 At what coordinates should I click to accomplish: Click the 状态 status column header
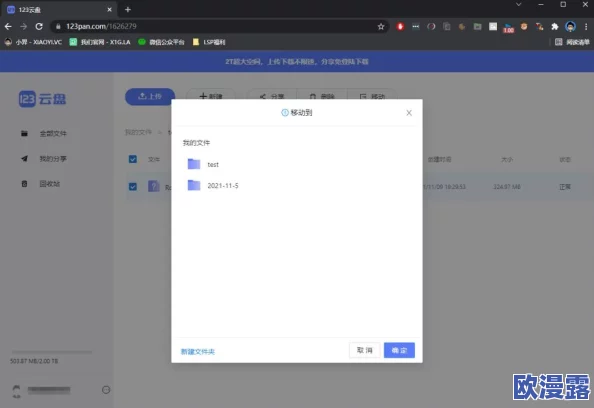coord(565,159)
